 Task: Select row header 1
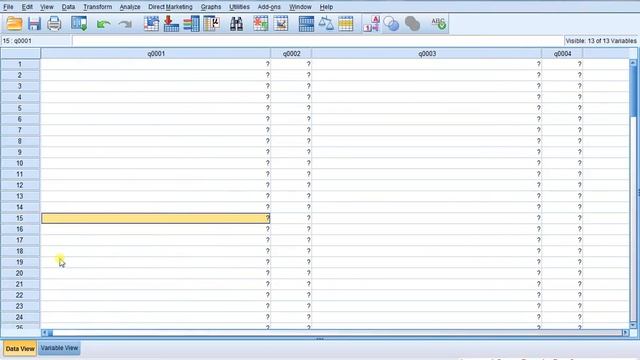20,64
